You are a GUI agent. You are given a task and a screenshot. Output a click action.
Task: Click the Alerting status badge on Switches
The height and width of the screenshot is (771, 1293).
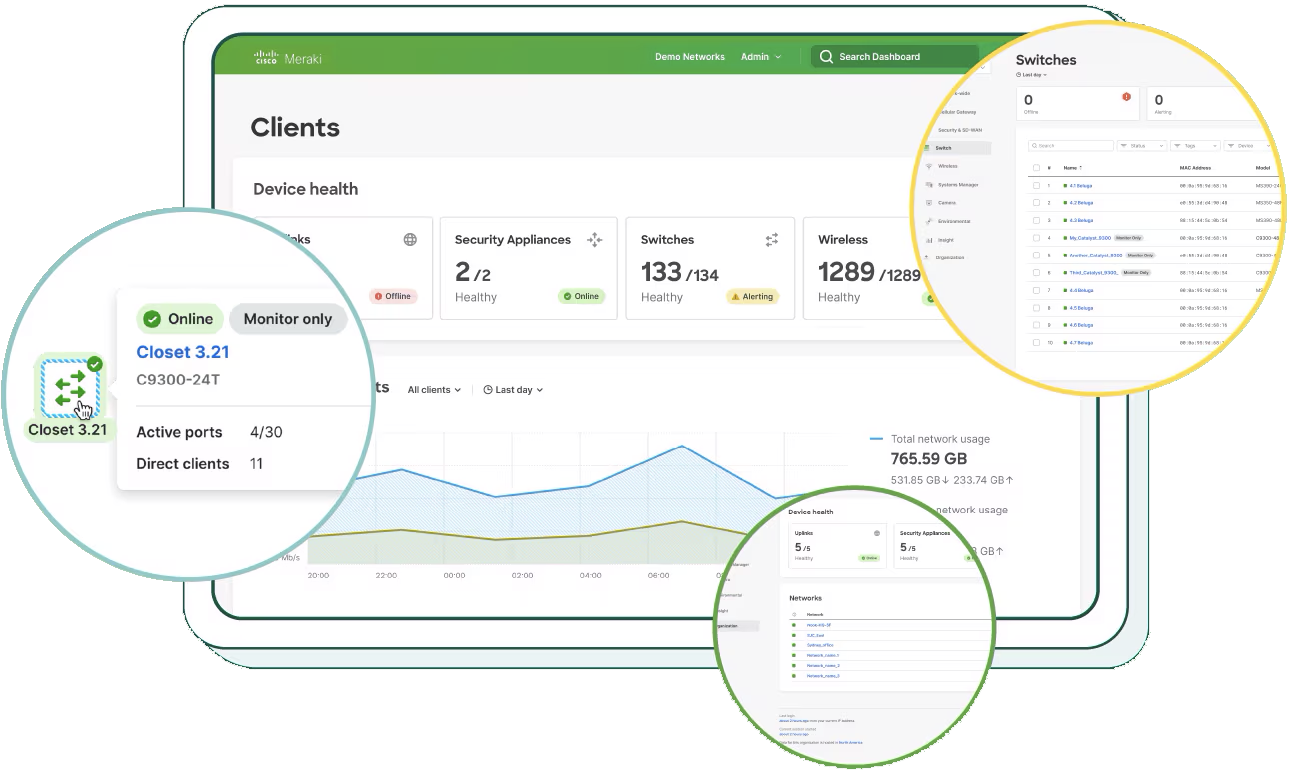[752, 297]
